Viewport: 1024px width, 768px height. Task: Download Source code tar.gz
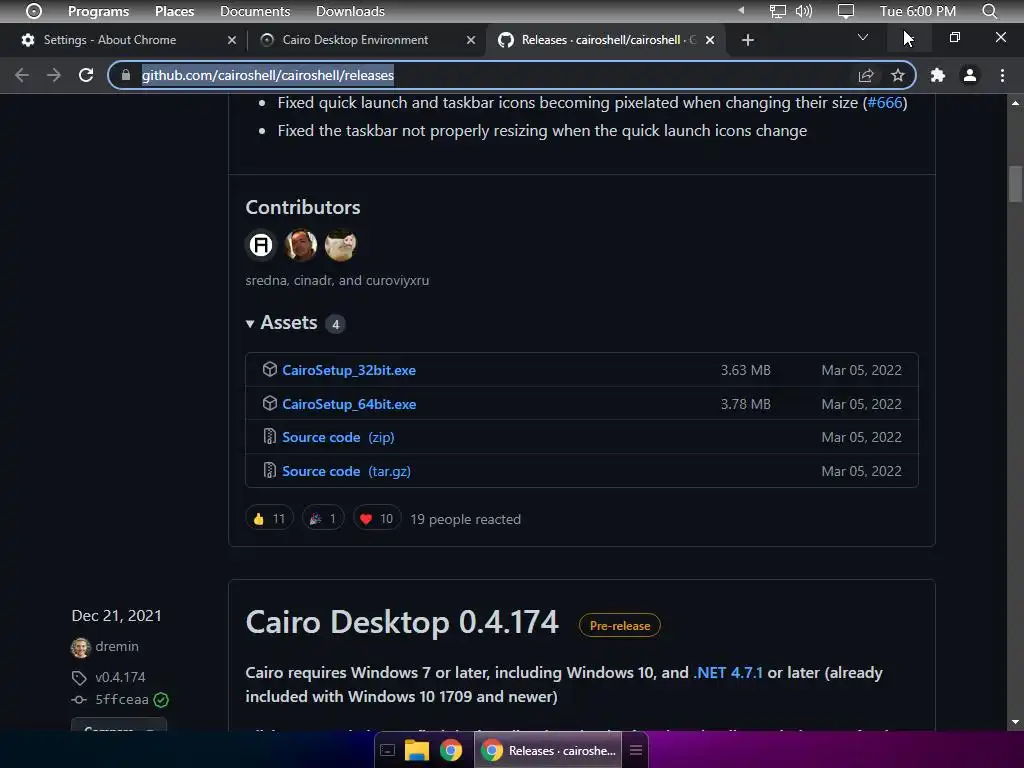pos(346,472)
